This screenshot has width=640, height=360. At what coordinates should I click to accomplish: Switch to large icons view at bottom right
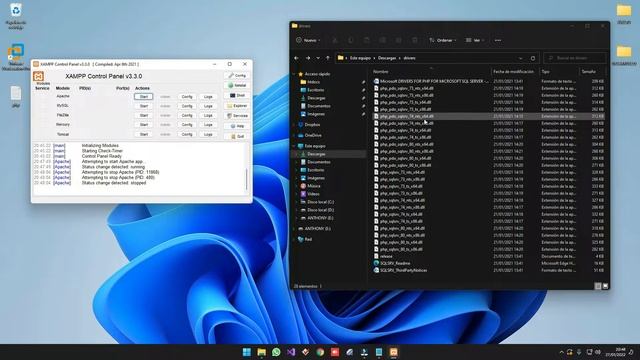605,286
